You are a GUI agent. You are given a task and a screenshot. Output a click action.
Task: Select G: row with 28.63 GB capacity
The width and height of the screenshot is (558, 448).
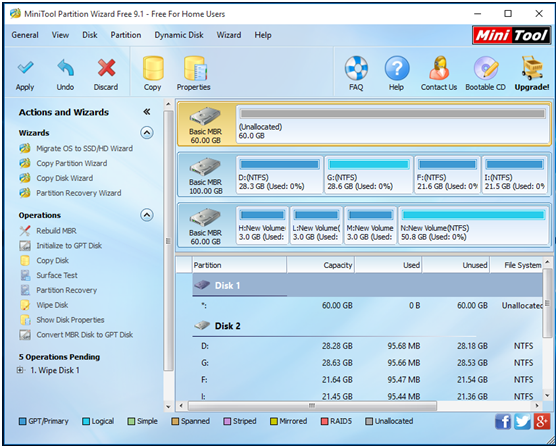click(367, 363)
